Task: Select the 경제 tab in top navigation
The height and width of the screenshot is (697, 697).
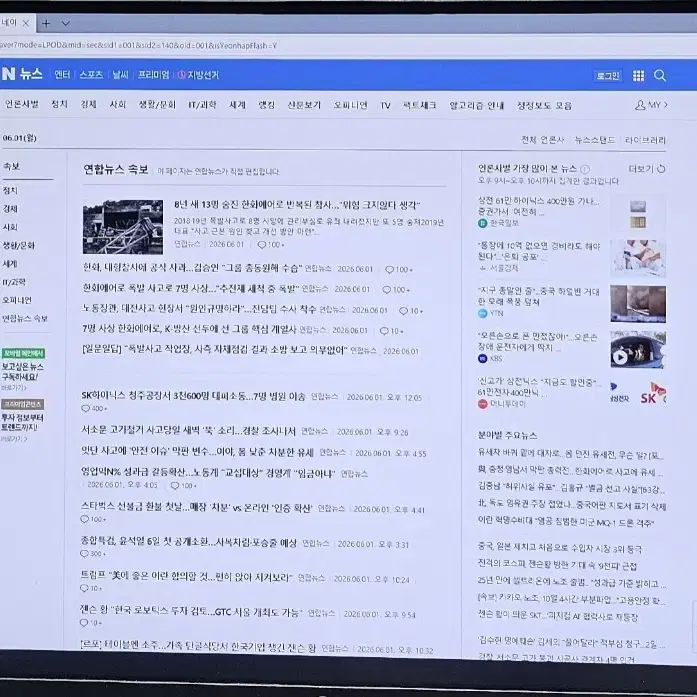Action: pos(88,104)
